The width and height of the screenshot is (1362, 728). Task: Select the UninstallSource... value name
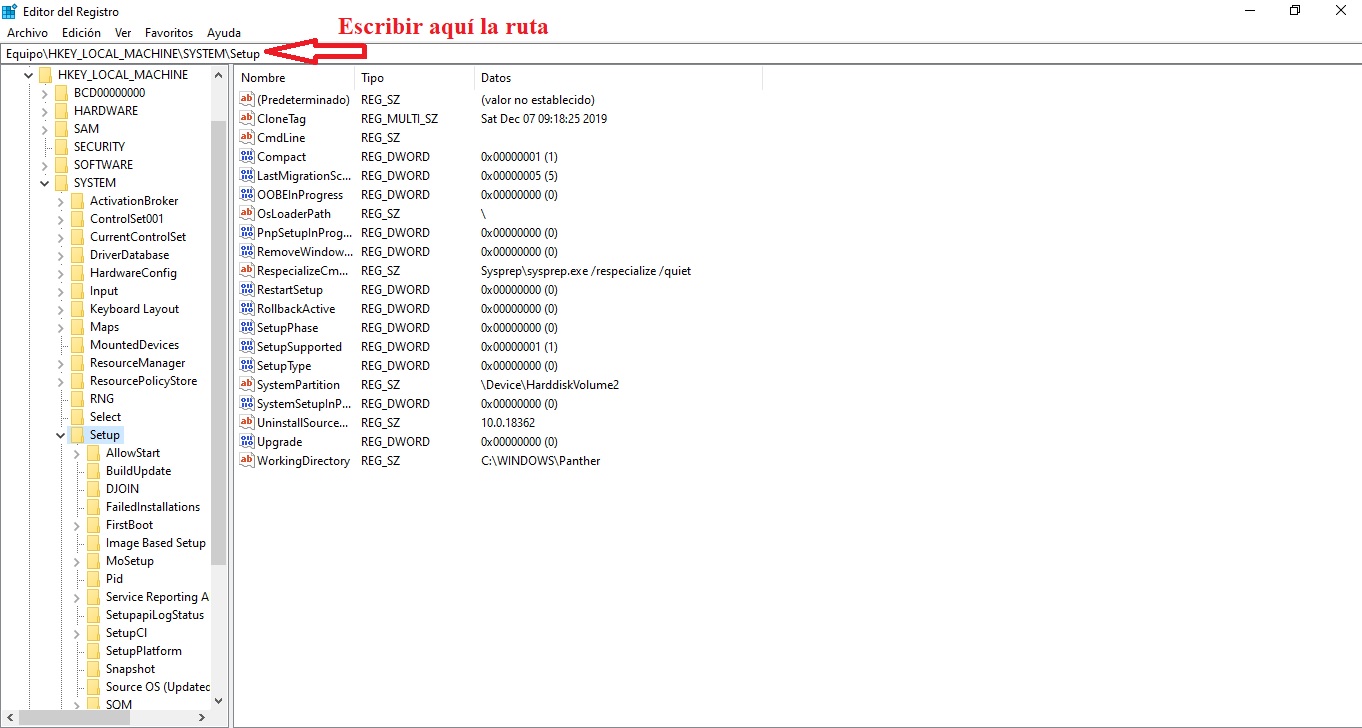pos(303,422)
